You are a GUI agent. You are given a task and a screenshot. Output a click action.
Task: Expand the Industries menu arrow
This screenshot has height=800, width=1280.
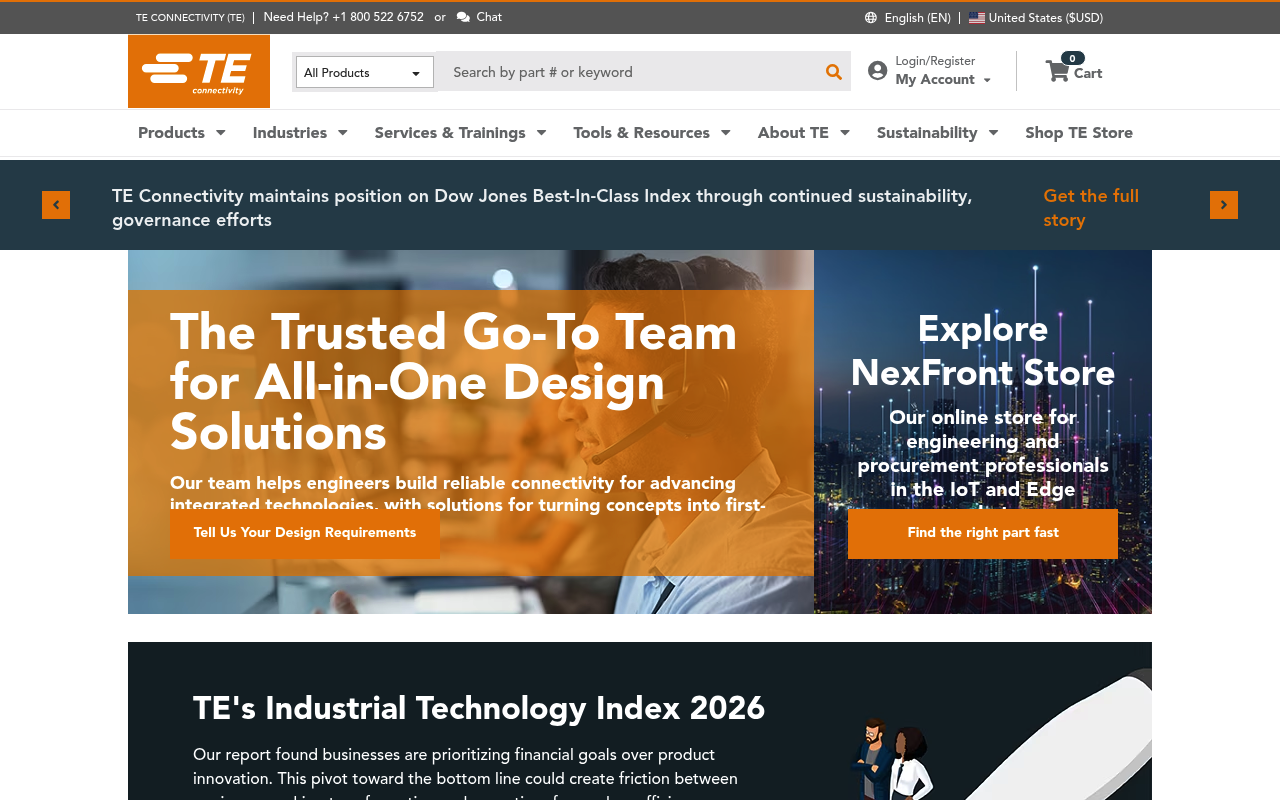pyautogui.click(x=342, y=133)
